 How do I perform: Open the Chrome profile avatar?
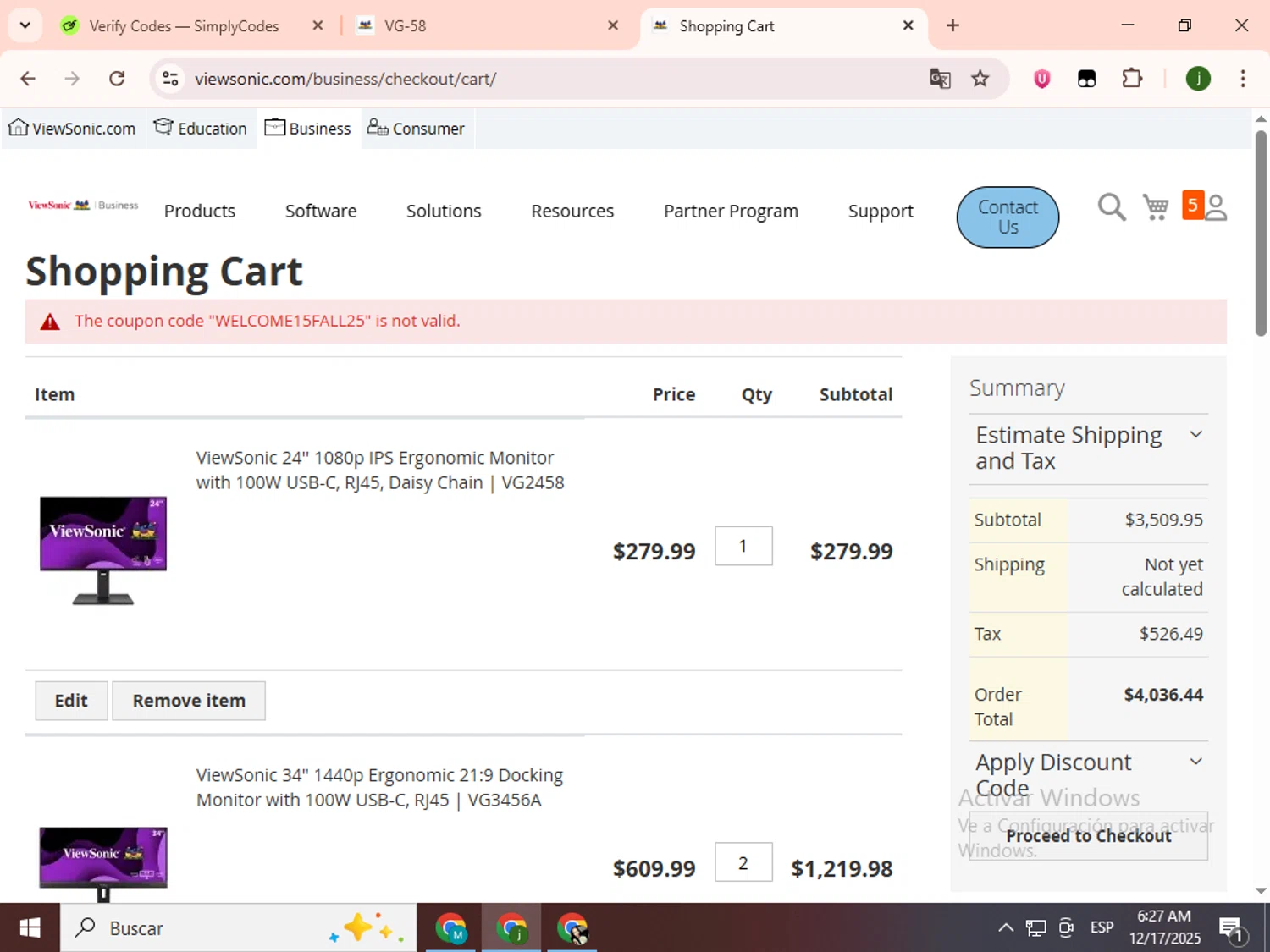pyautogui.click(x=1198, y=79)
